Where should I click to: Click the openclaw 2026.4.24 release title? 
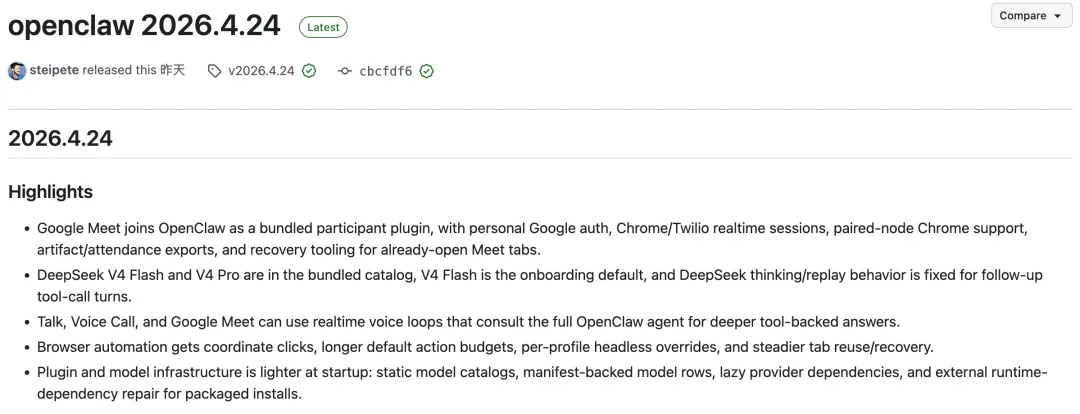(x=144, y=26)
